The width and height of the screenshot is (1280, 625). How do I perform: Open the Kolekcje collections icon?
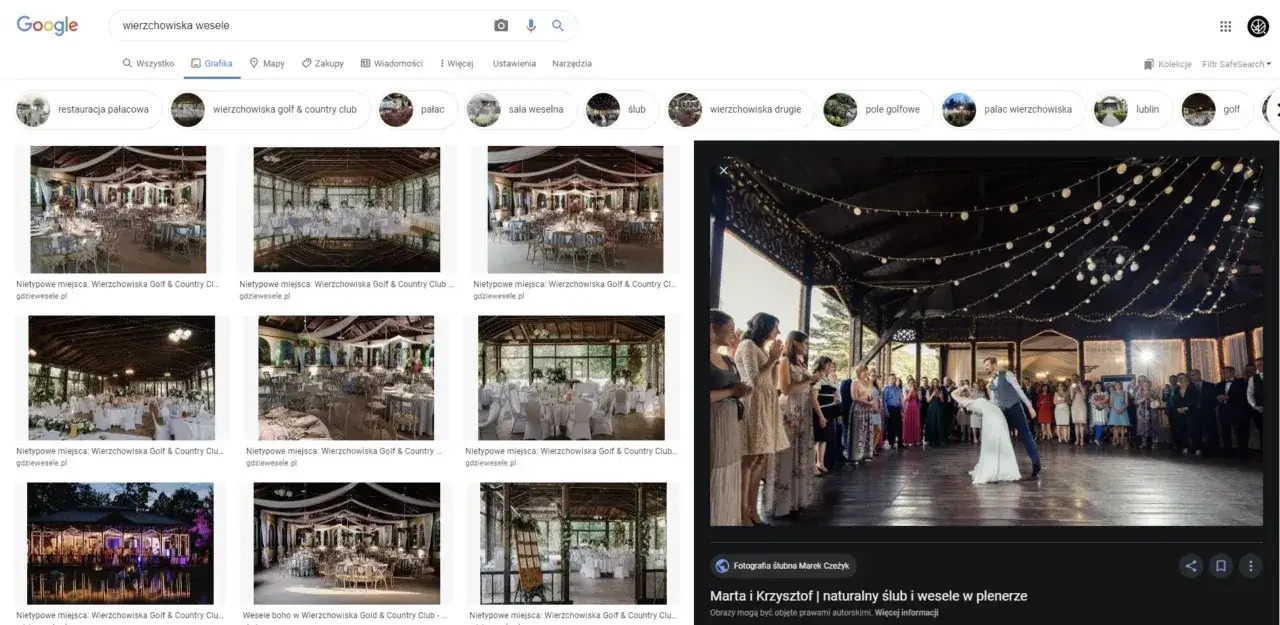point(1148,63)
